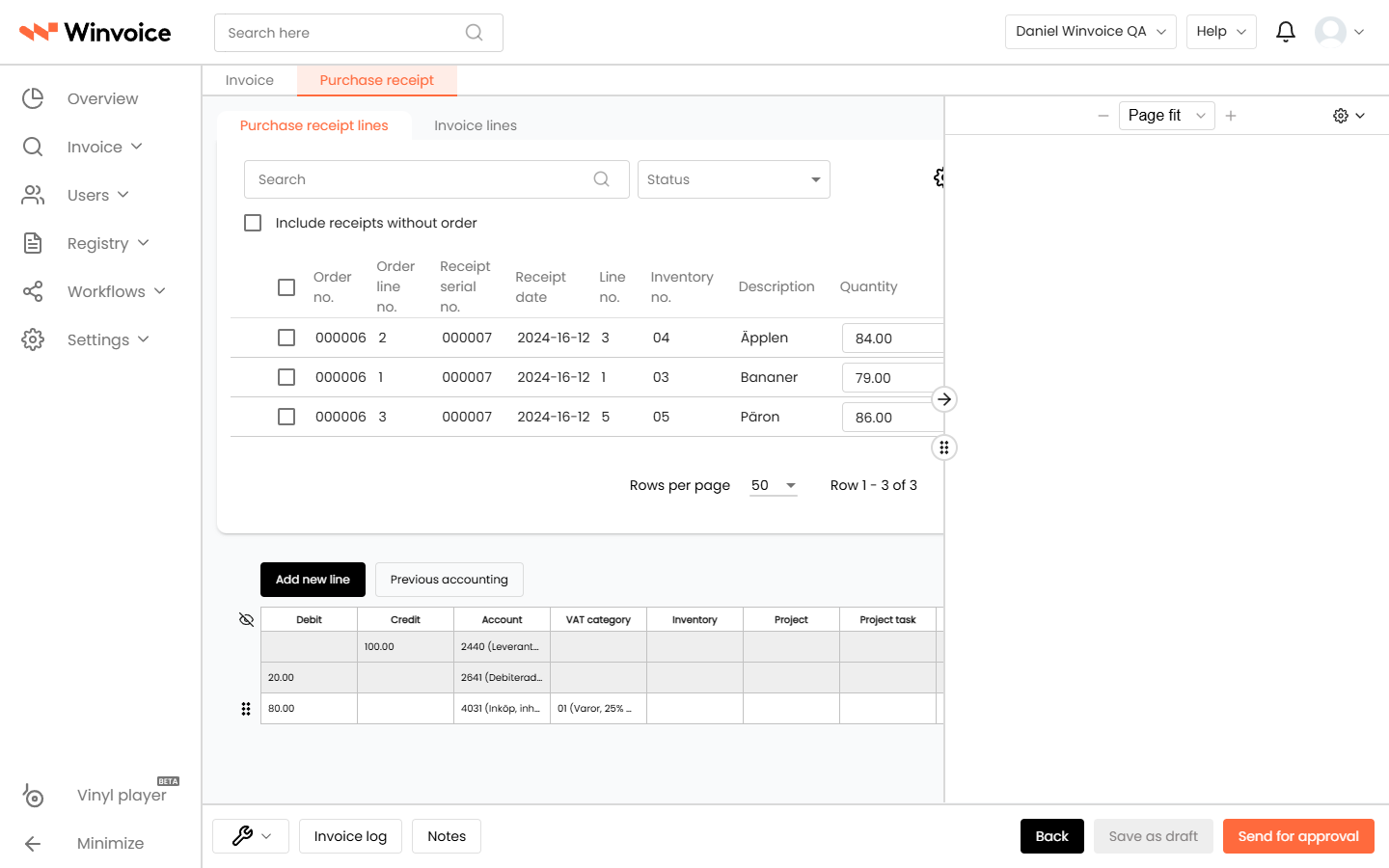Open the notifications bell
The image size is (1389, 868).
pos(1286,32)
